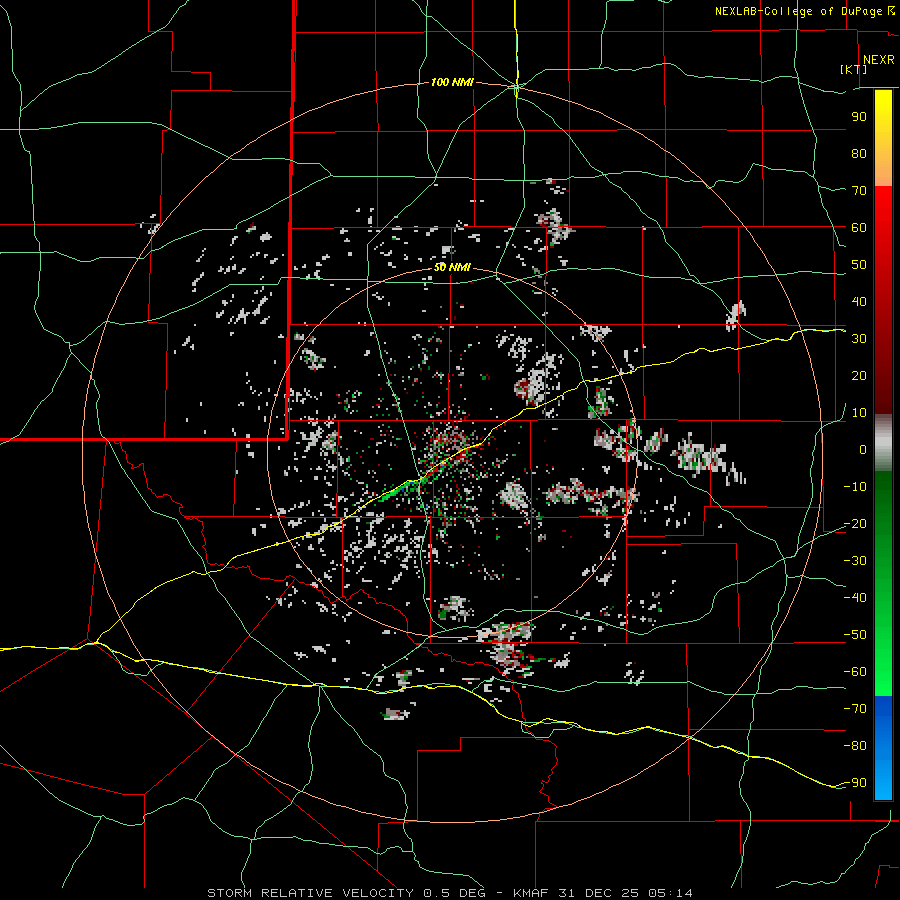Click the -10 value on the velocity scale
900x900 pixels.
point(855,487)
